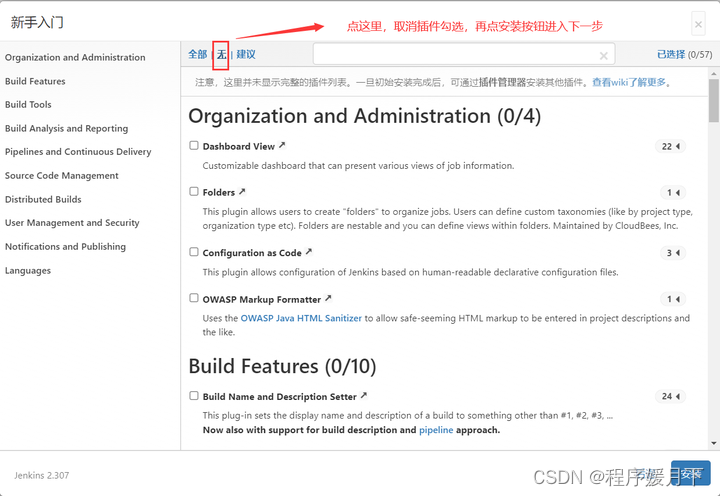Close the setup wizard dialog

698,24
